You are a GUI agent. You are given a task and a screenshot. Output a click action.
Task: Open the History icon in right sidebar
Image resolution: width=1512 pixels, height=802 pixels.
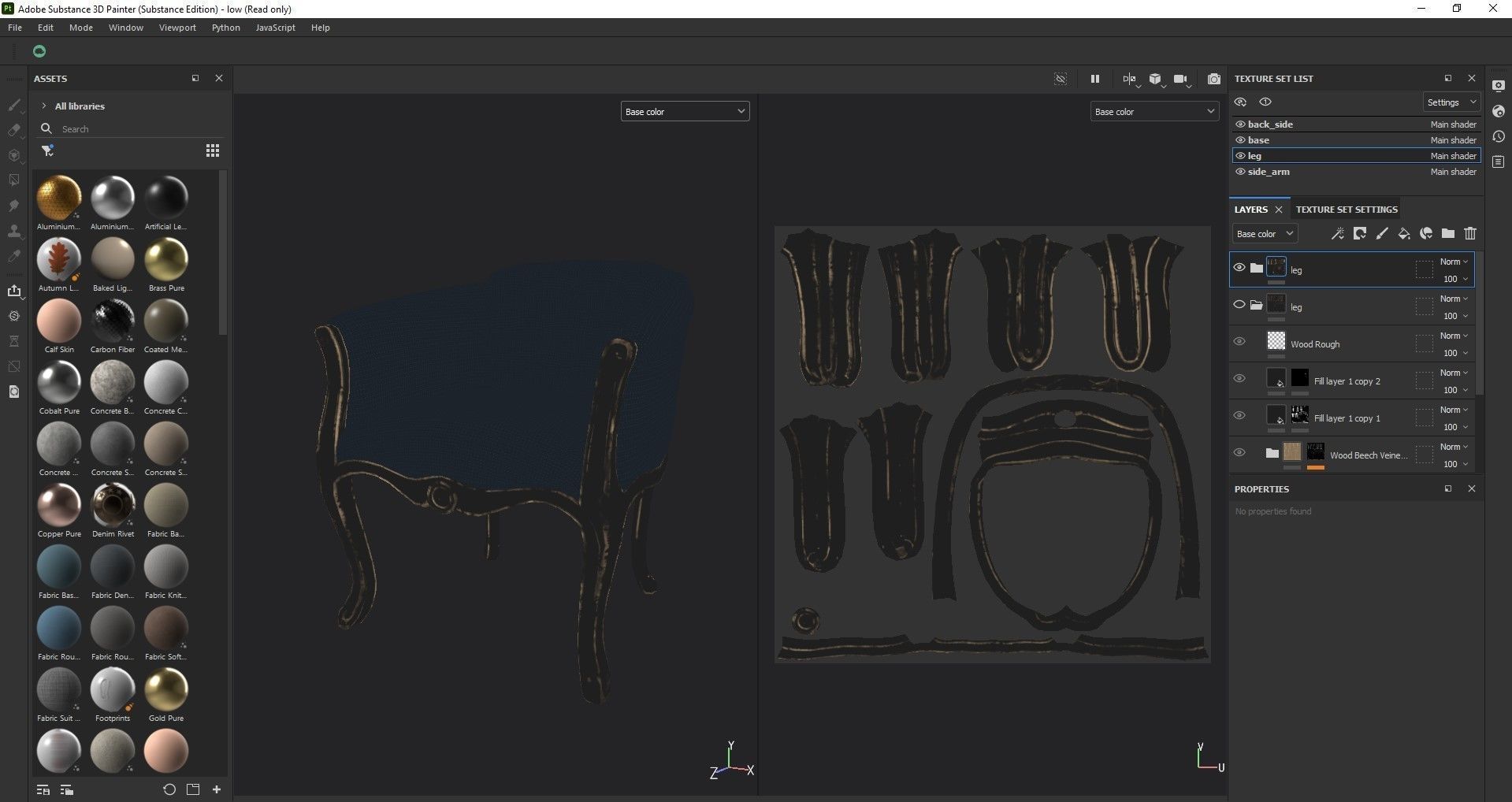tap(1499, 136)
